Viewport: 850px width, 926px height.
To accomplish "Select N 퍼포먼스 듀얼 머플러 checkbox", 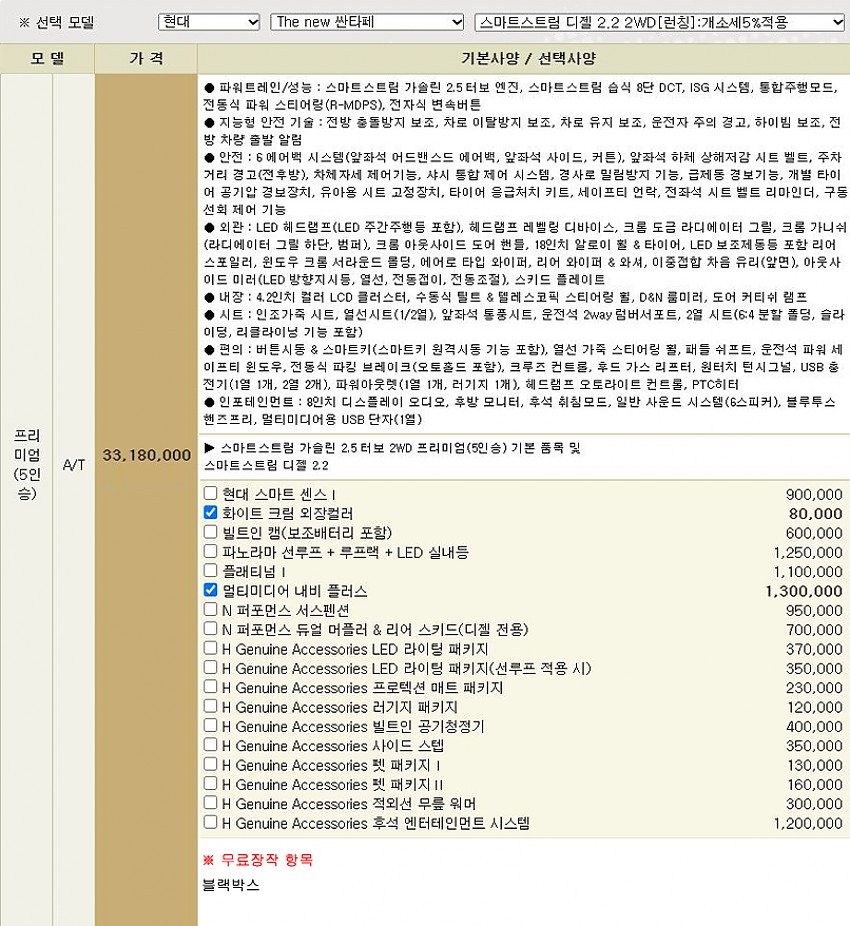I will 210,629.
